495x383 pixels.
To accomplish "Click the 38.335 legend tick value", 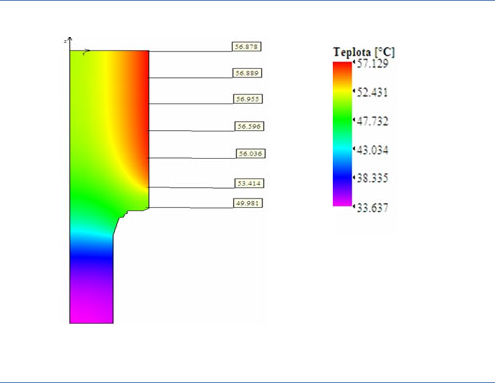I will tap(372, 178).
